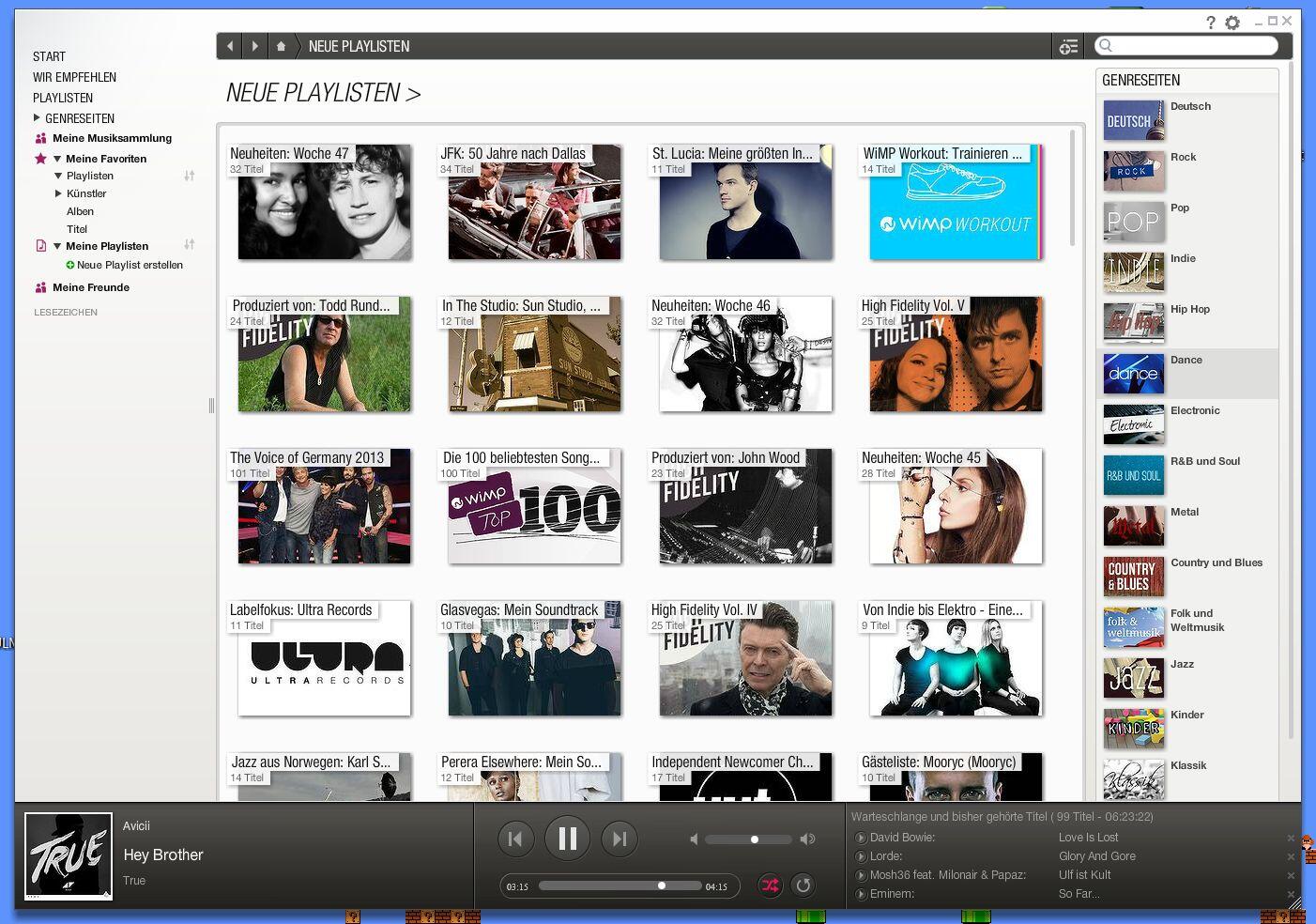1316x924 pixels.
Task: Expand the Genreseiten tree item
Action: [x=37, y=118]
